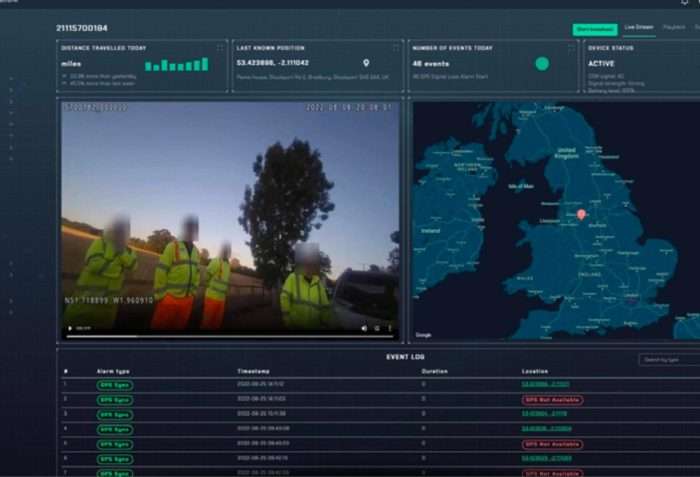
Task: Open the notification bell at top right
Action: pos(684,2)
